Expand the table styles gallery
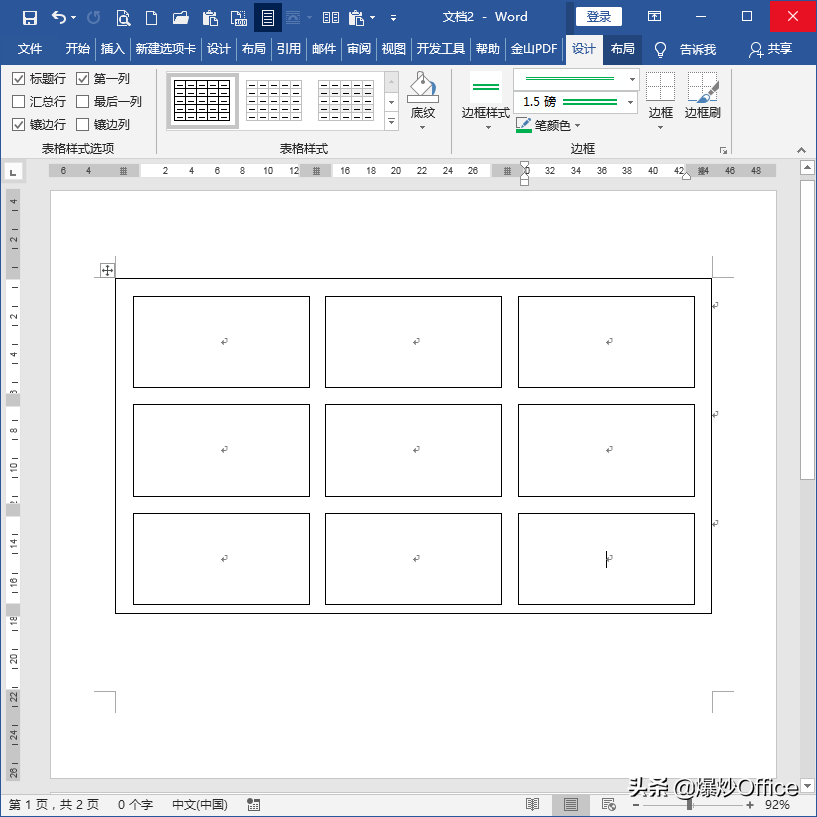 [390, 120]
